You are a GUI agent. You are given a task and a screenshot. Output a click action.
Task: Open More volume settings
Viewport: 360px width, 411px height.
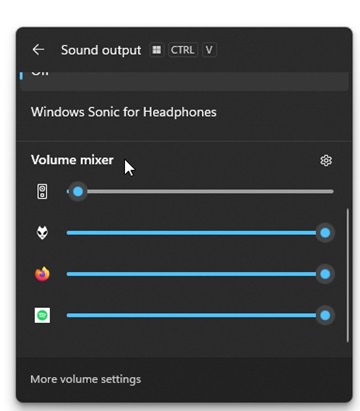click(86, 379)
